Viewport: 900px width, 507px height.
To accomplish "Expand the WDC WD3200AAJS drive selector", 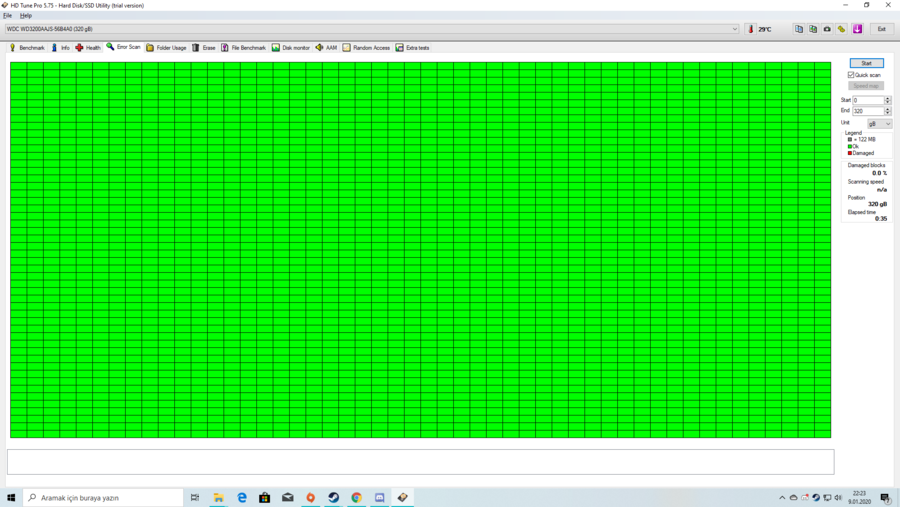I will click(x=372, y=29).
